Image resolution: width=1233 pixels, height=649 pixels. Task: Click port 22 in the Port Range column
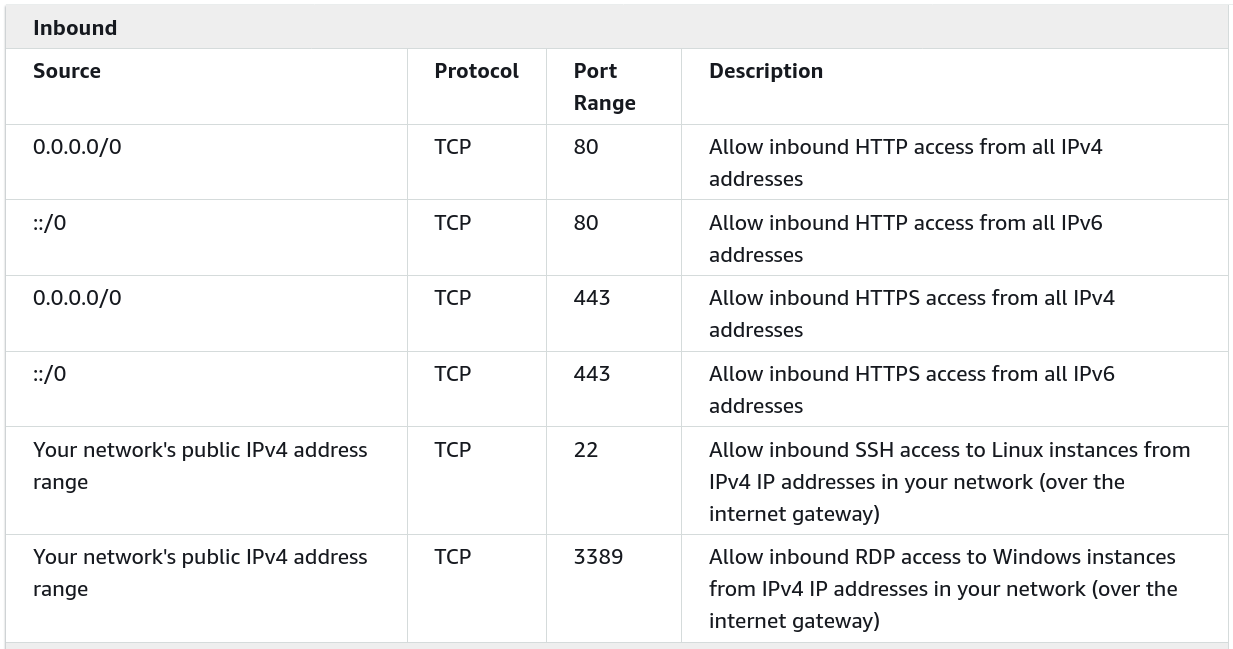(586, 450)
